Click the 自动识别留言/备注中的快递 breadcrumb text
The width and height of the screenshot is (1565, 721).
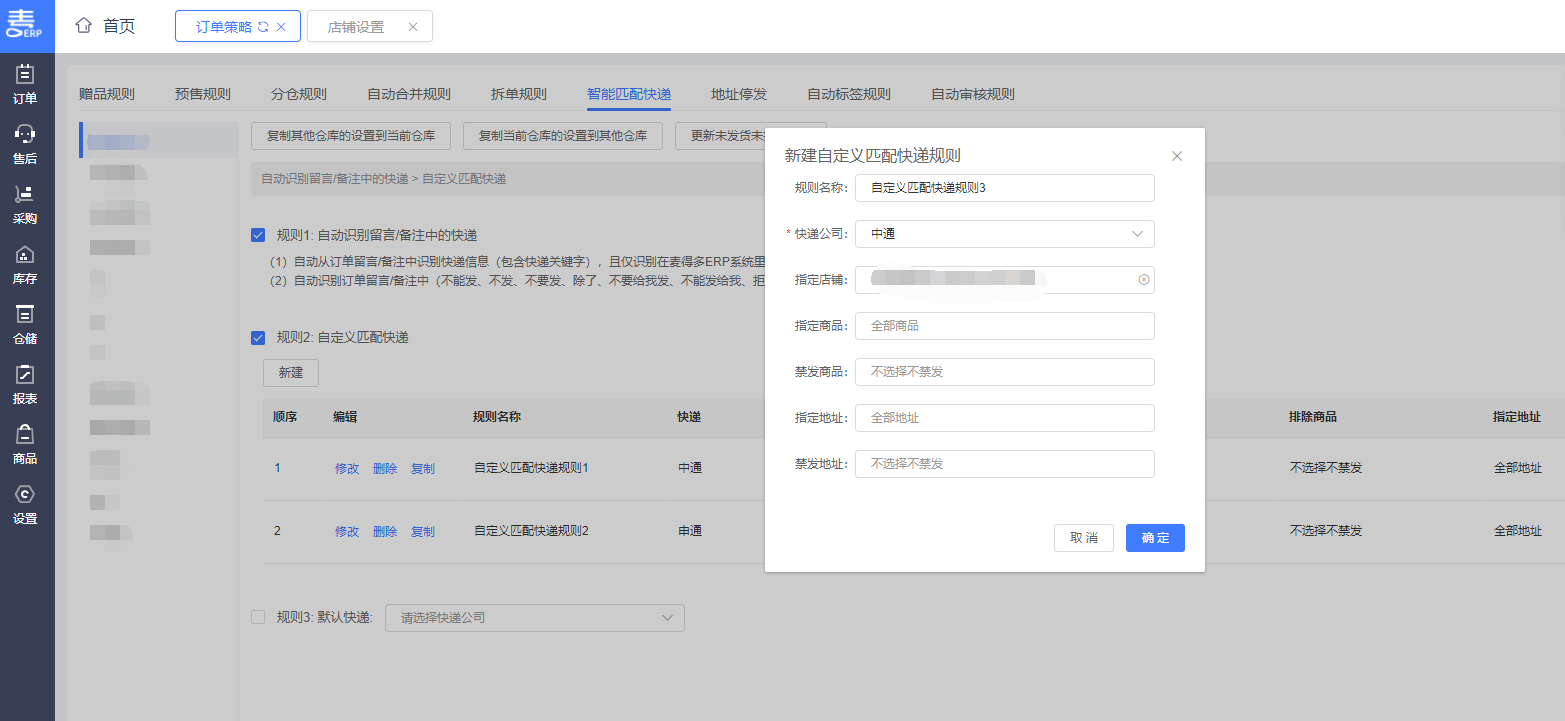pyautogui.click(x=335, y=179)
